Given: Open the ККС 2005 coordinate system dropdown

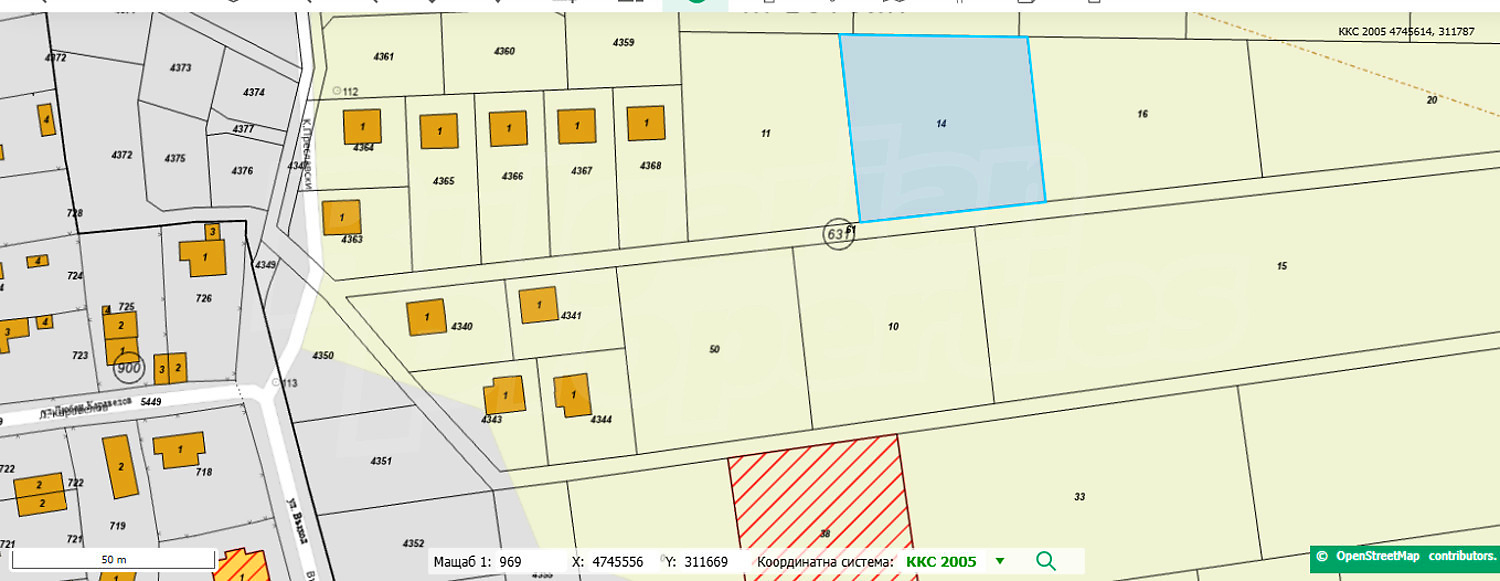Looking at the screenshot, I should 955,561.
